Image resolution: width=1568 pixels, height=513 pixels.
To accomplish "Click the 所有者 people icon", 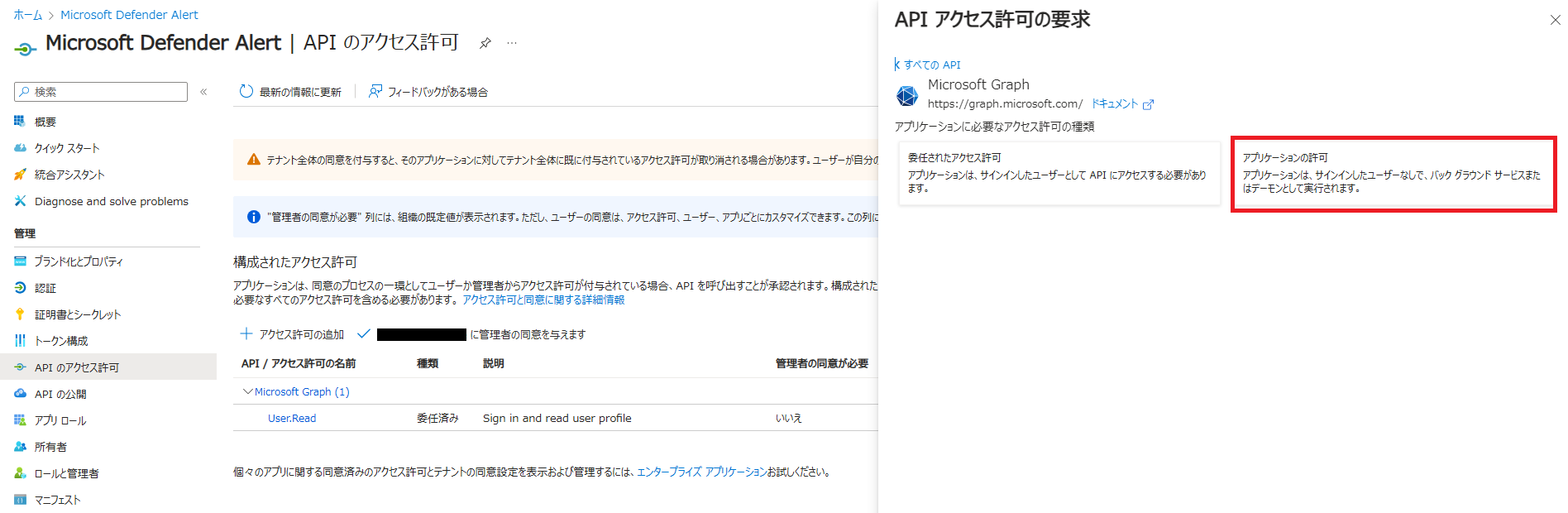I will click(20, 447).
